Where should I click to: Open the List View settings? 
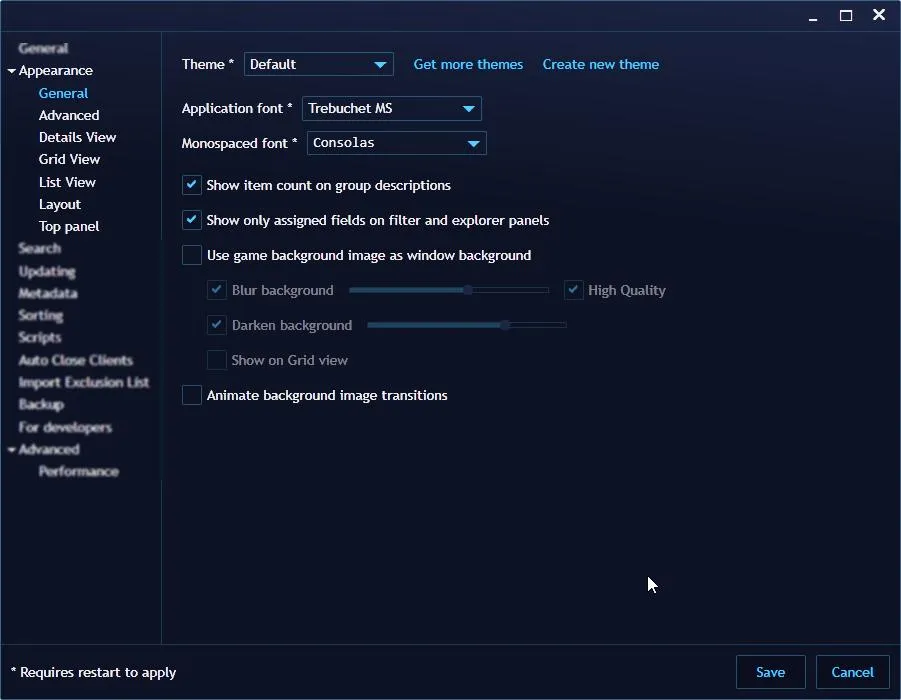point(67,182)
